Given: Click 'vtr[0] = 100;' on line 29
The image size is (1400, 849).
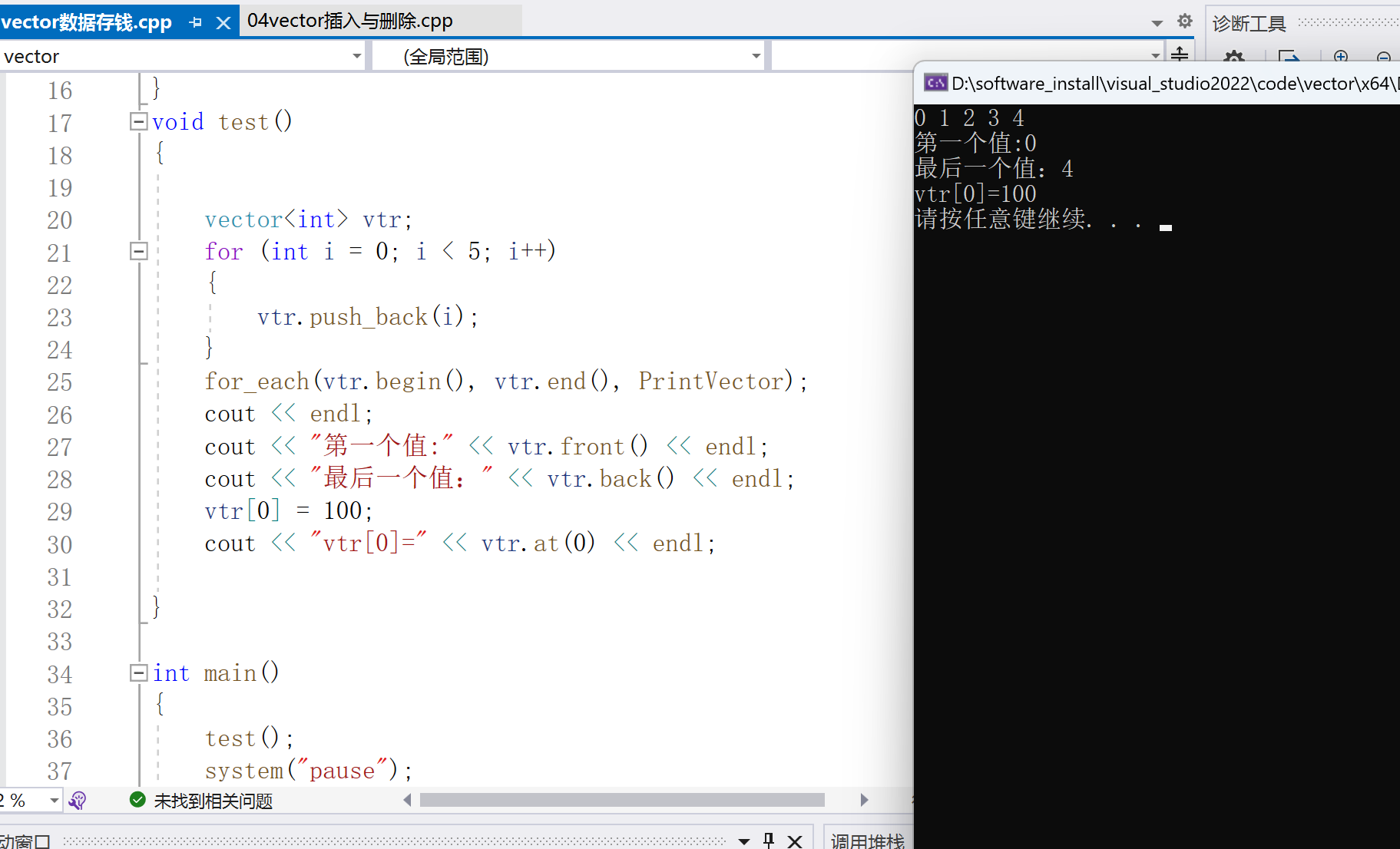Looking at the screenshot, I should click(289, 510).
